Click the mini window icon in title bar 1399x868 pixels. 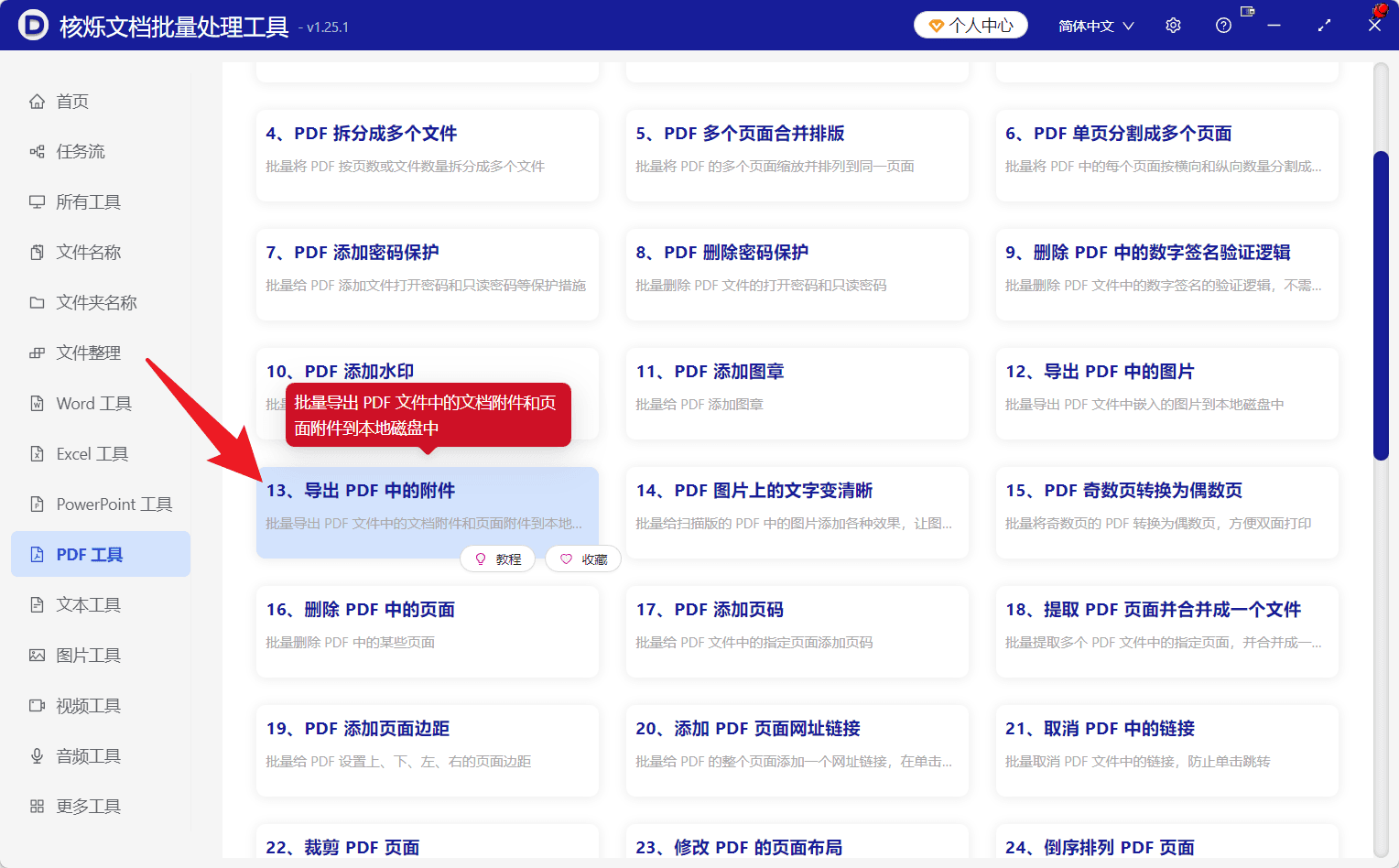coord(1247,11)
